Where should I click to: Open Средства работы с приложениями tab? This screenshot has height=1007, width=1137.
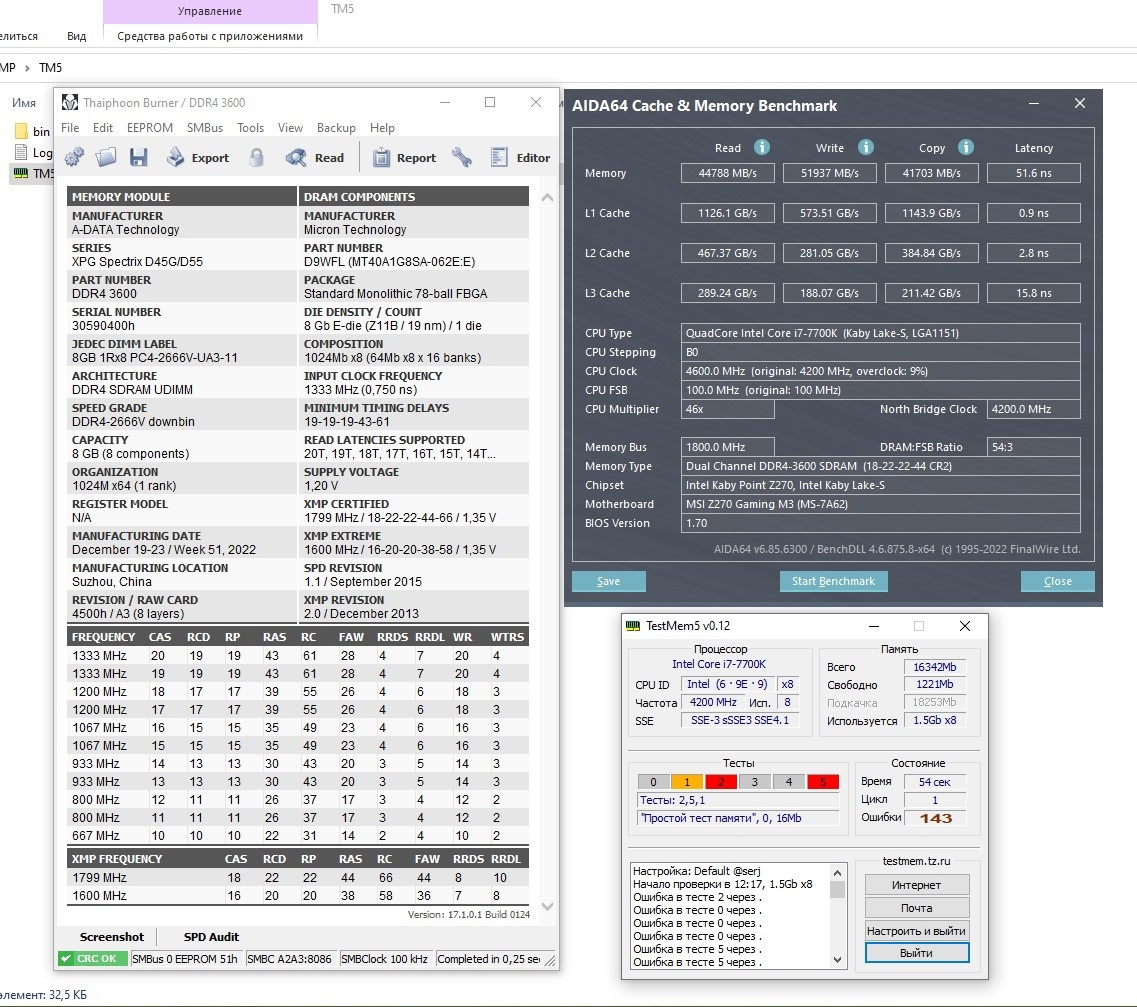click(x=210, y=36)
